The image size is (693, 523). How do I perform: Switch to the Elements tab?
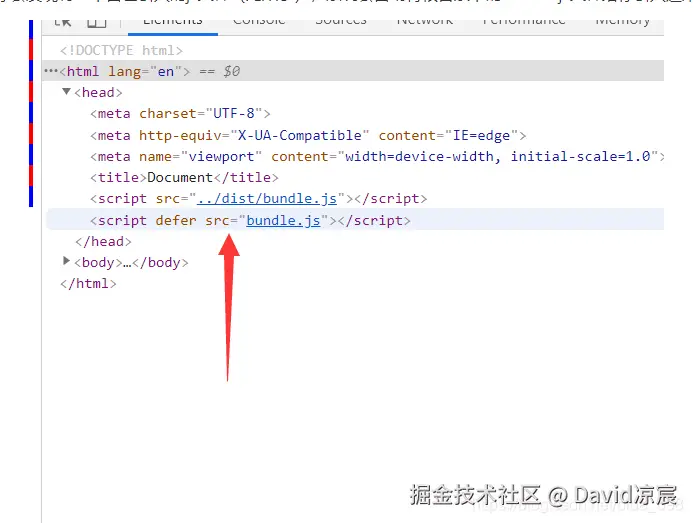(x=173, y=23)
